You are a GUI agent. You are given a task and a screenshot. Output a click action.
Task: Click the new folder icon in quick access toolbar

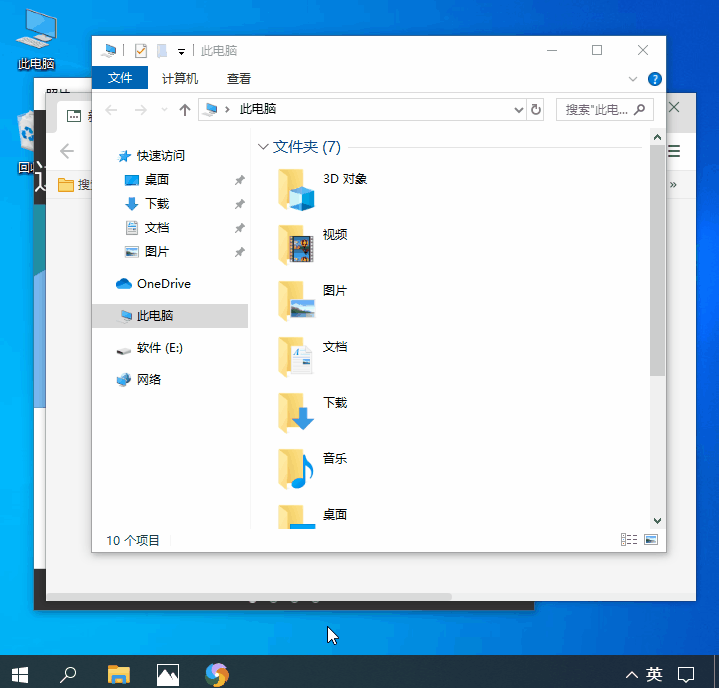tap(162, 50)
